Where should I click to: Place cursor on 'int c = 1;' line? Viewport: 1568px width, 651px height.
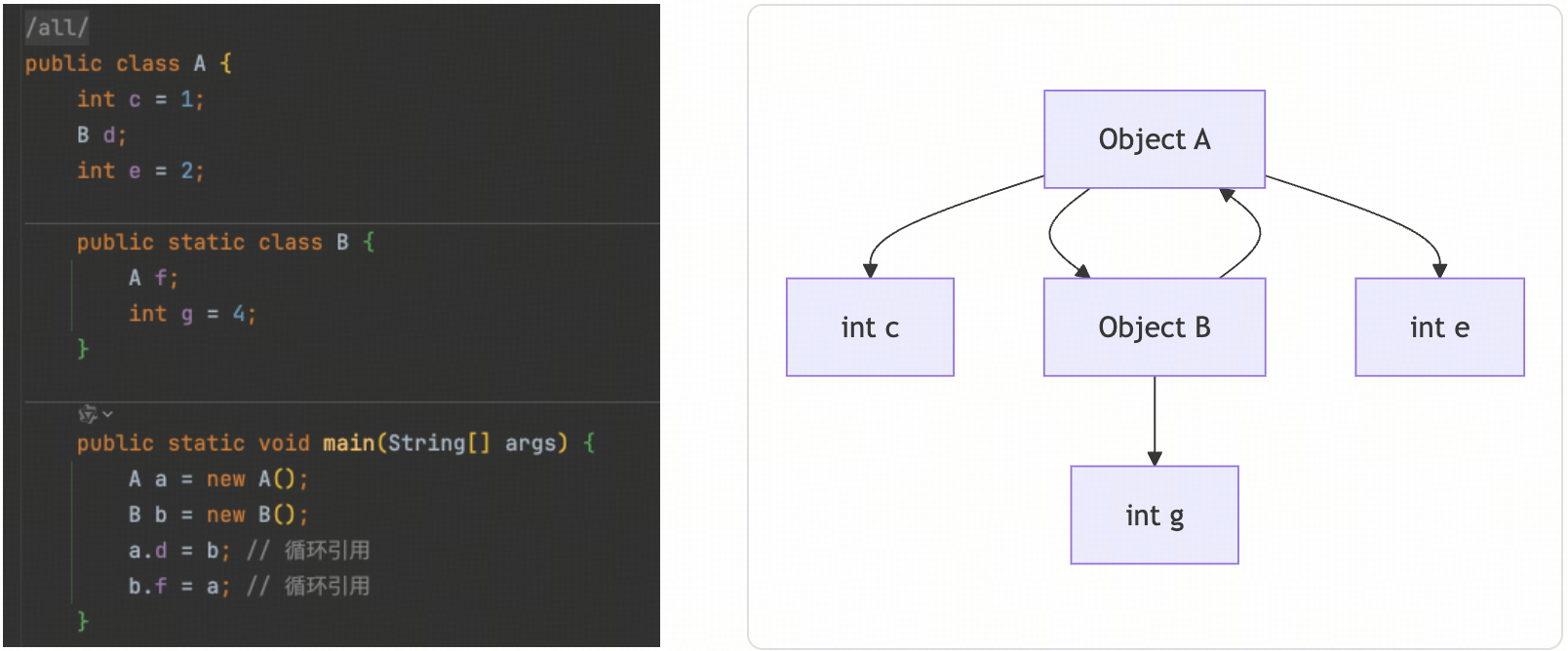[140, 99]
